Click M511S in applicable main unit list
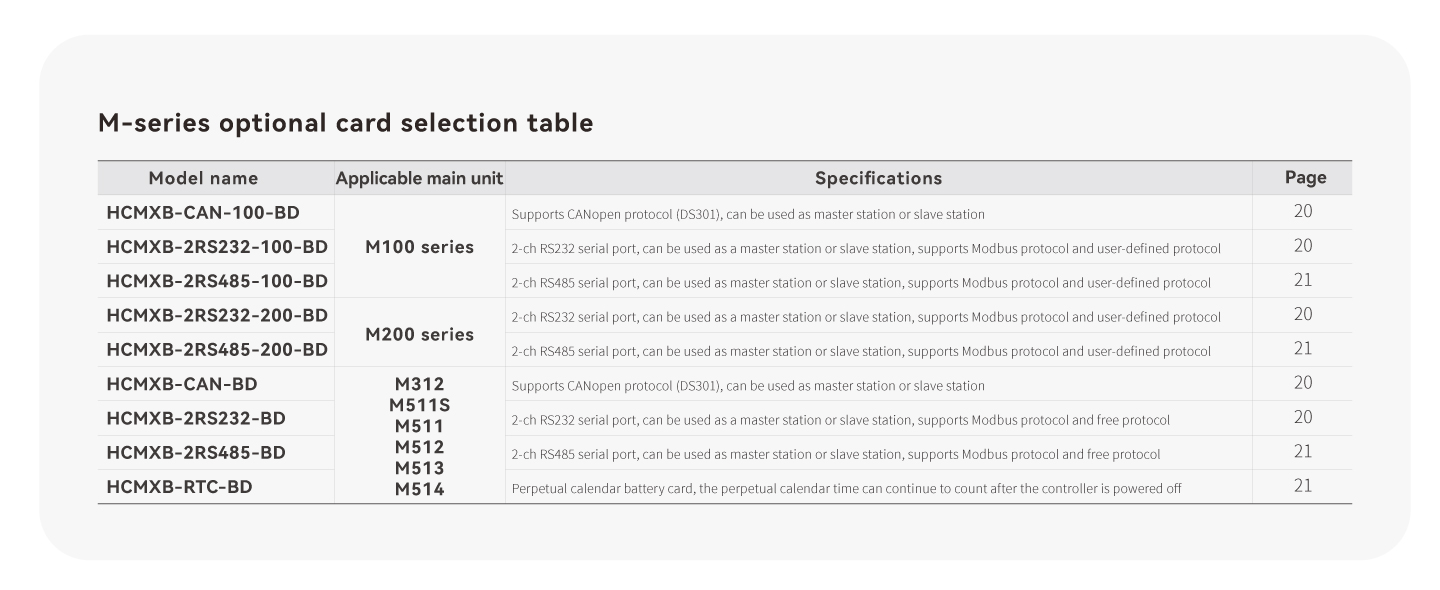Image resolution: width=1440 pixels, height=590 pixels. (419, 405)
